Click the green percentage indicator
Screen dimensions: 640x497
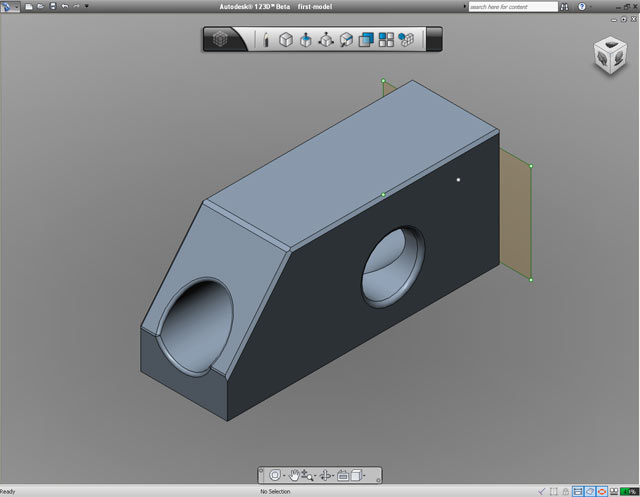pos(629,491)
